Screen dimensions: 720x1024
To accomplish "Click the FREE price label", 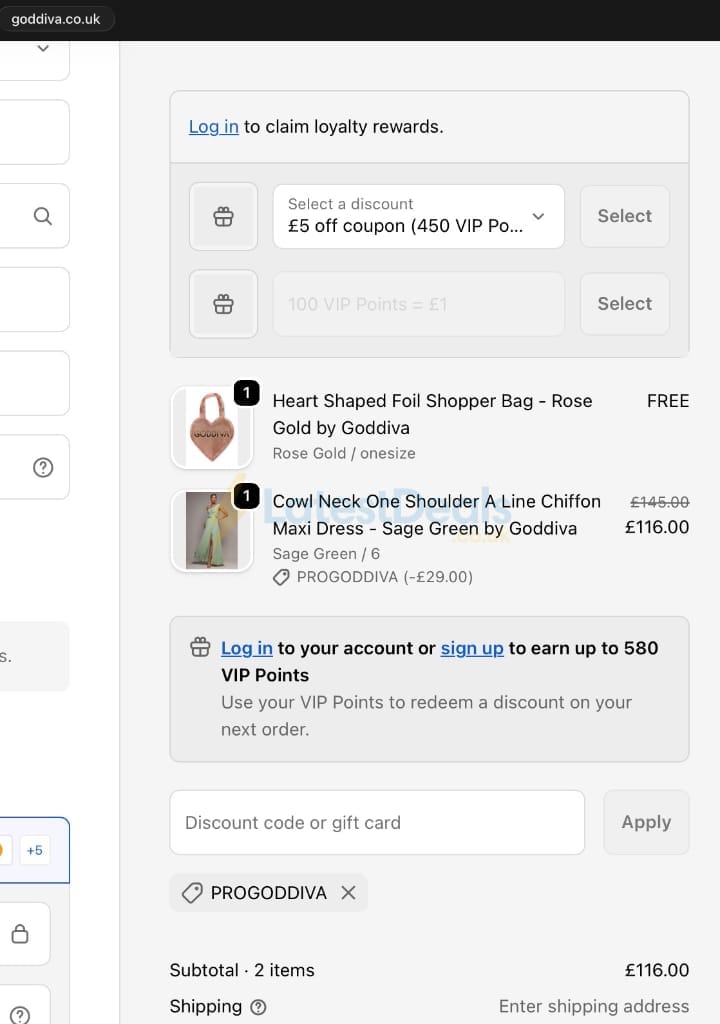I will pos(668,401).
